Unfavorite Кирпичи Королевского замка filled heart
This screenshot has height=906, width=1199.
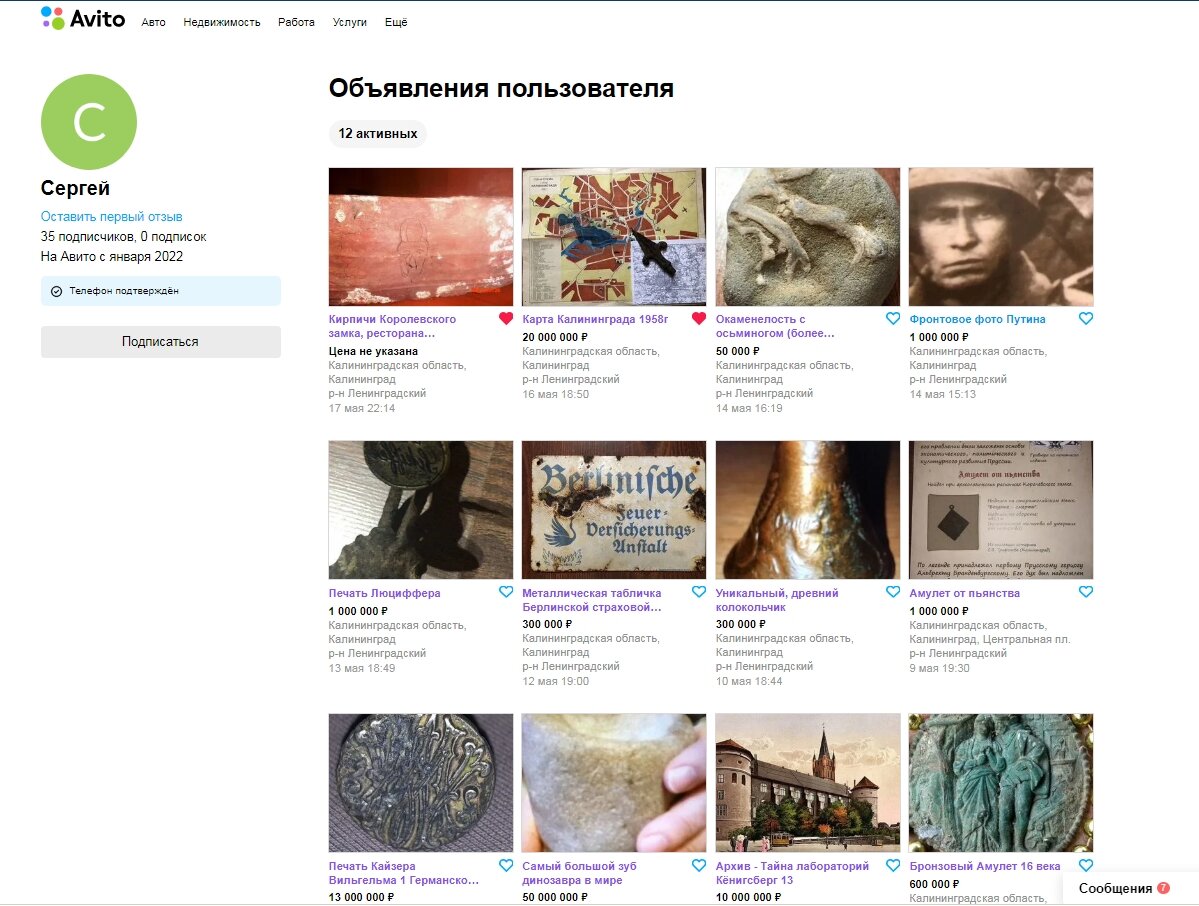pos(505,318)
